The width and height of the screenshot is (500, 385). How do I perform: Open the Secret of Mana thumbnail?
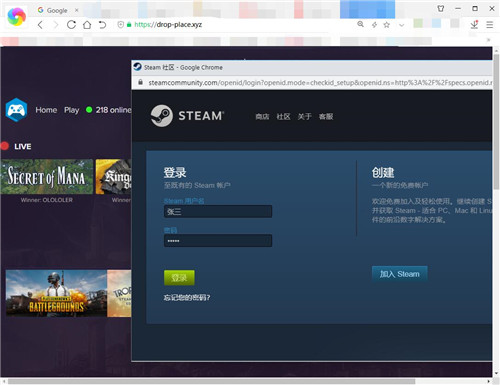point(47,177)
